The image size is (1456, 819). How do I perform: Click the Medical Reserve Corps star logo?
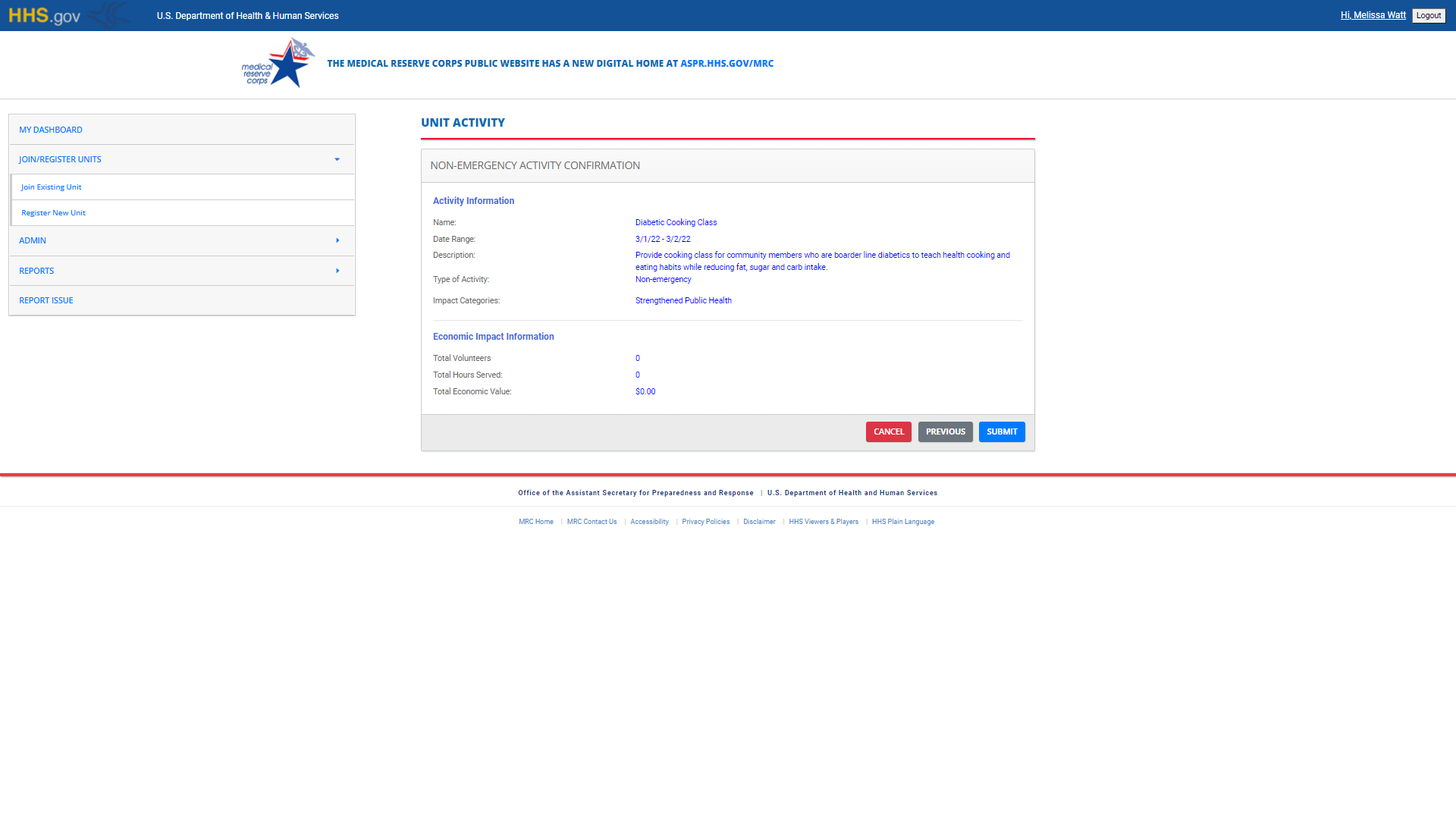pyautogui.click(x=279, y=64)
